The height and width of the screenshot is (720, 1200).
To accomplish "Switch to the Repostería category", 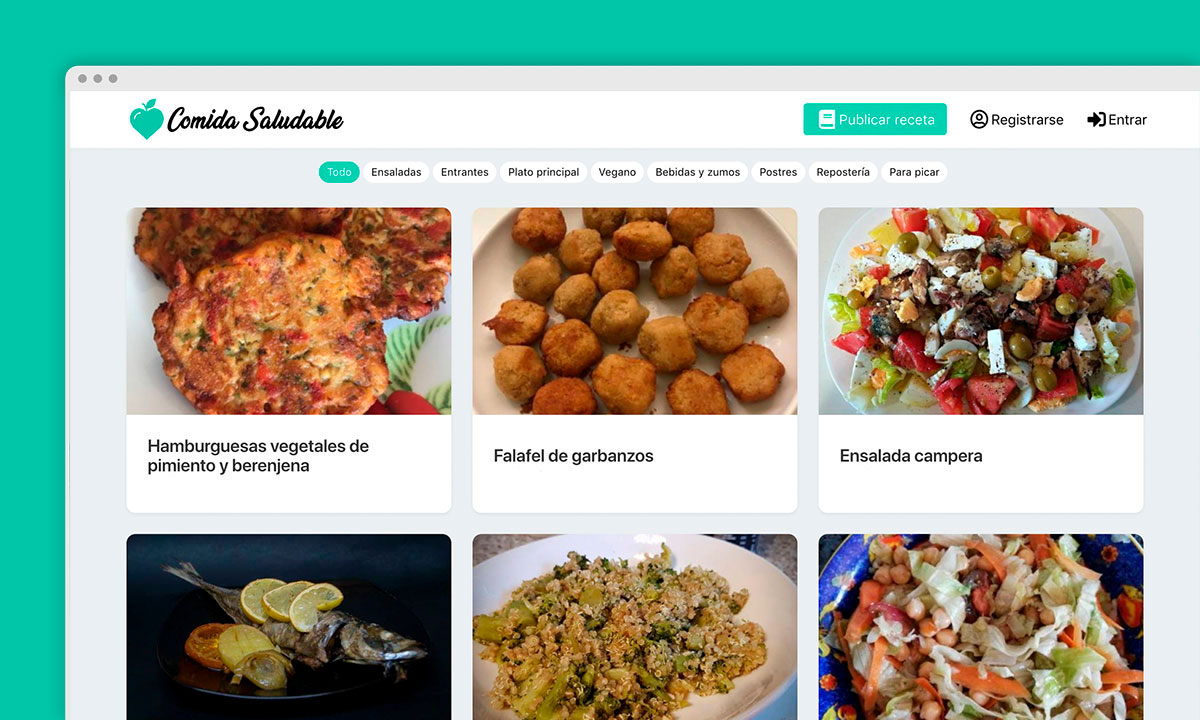I will pos(843,172).
